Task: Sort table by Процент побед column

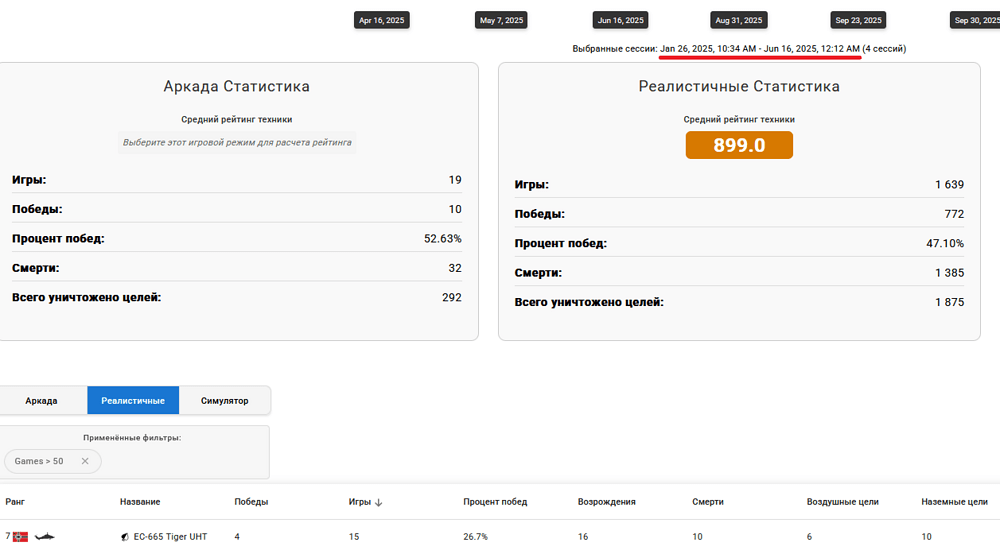Action: pos(495,502)
